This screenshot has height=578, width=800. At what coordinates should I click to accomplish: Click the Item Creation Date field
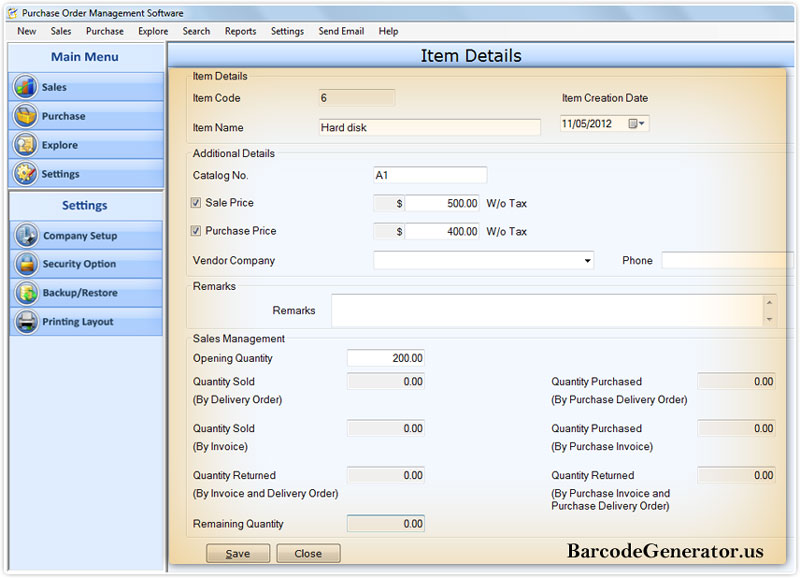(x=605, y=123)
